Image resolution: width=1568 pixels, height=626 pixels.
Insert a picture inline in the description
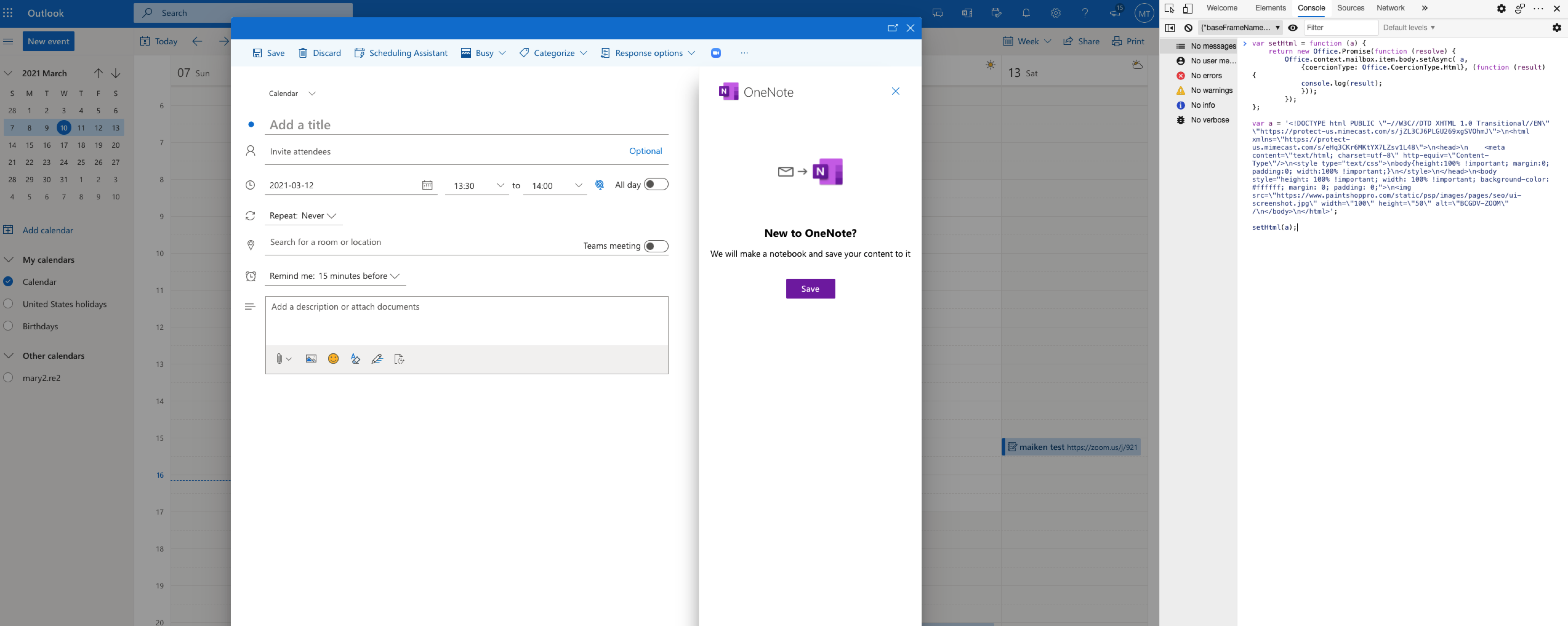pos(311,359)
